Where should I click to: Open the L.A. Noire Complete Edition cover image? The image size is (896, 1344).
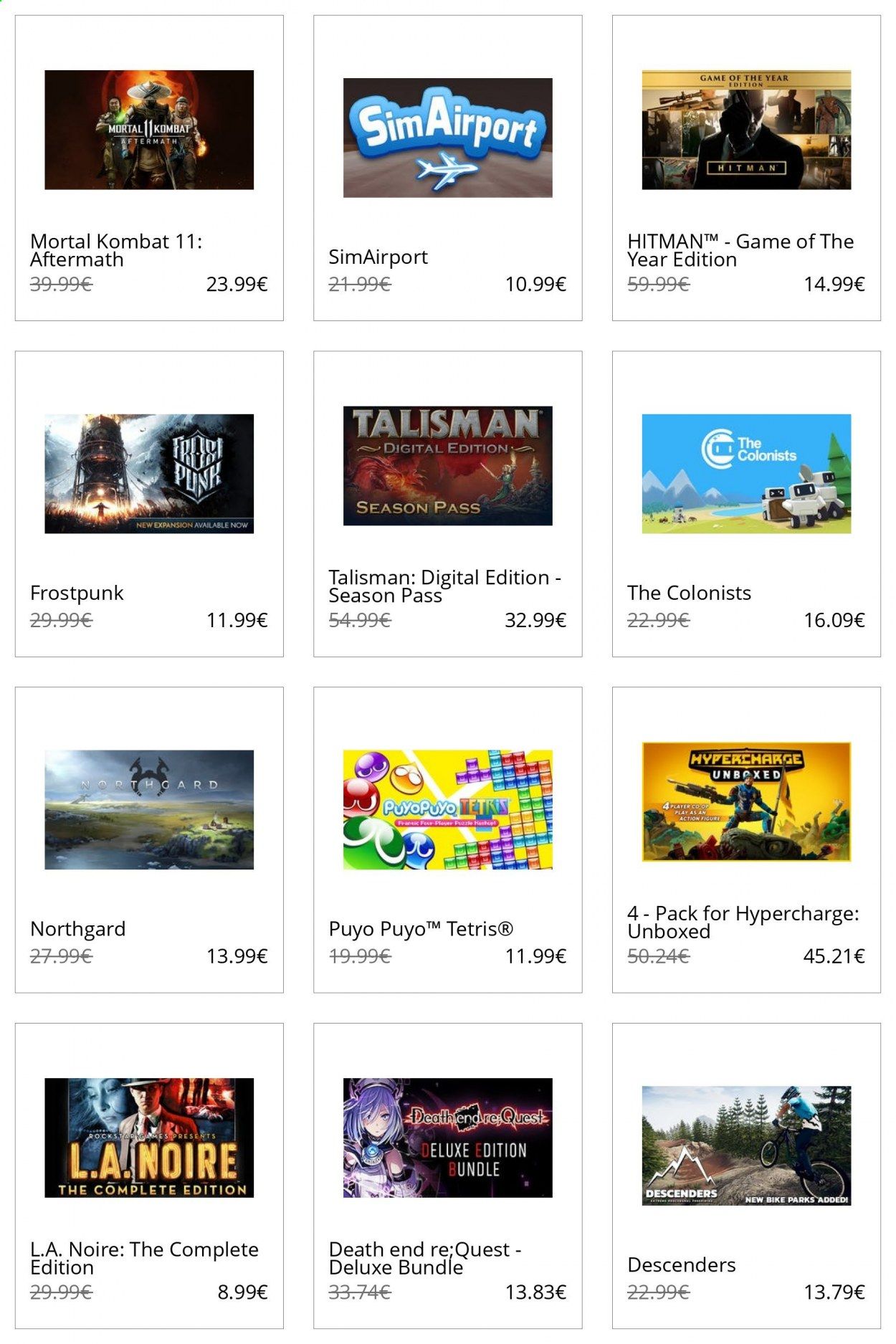(x=149, y=1138)
